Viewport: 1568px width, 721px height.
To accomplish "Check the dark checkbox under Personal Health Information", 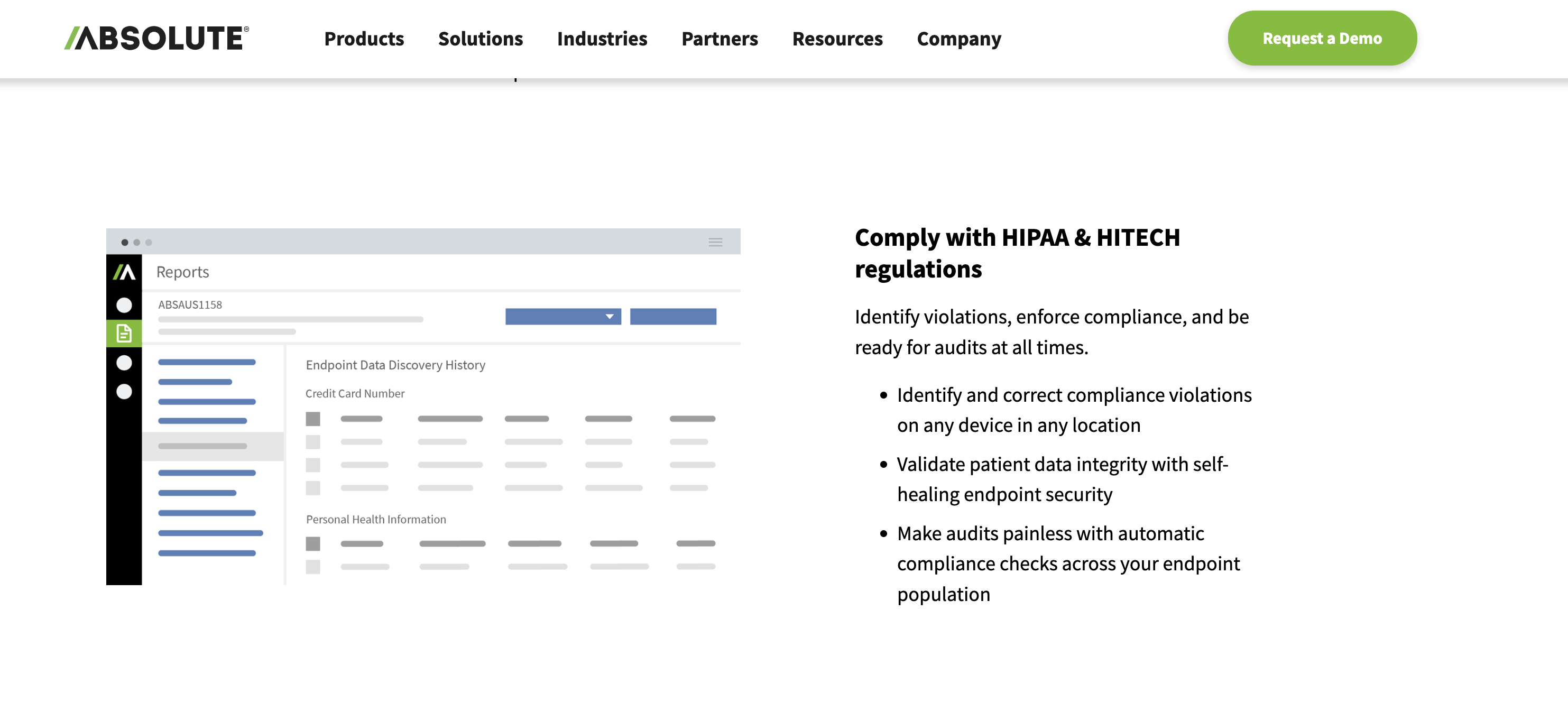I will (313, 543).
